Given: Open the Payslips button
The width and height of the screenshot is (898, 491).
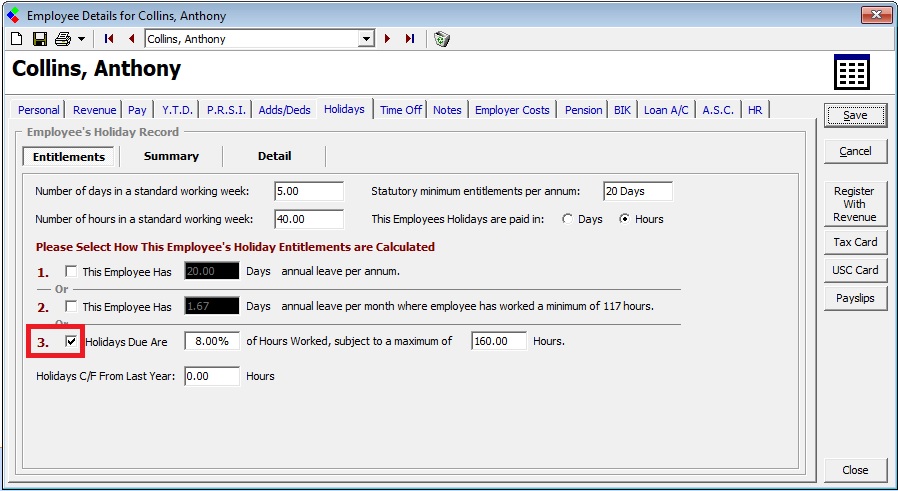Looking at the screenshot, I should tap(855, 298).
